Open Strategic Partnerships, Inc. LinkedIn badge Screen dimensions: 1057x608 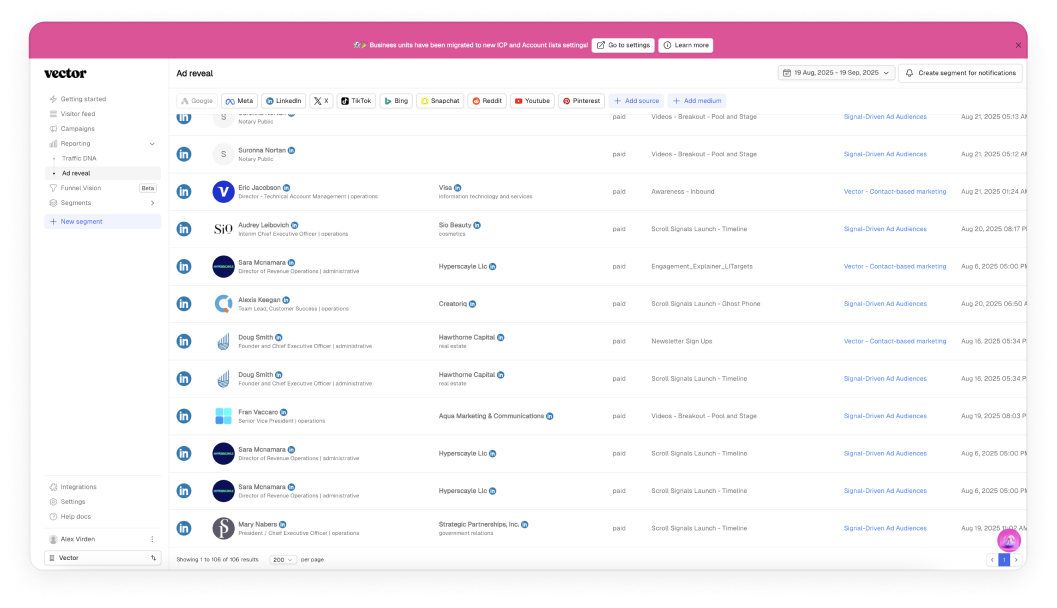[x=525, y=524]
